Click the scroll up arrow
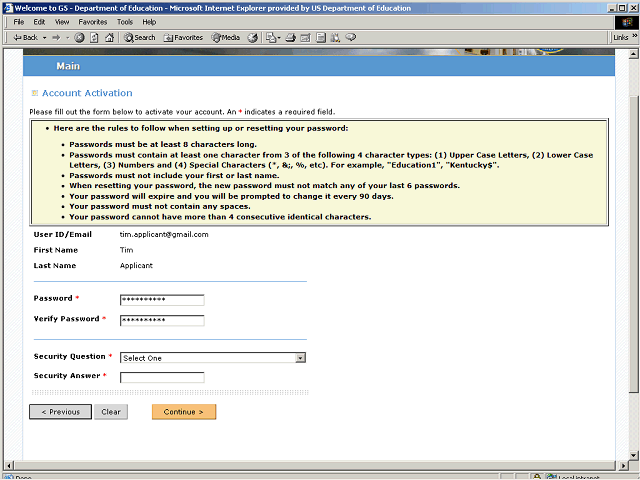Viewport: 640px width, 480px height. pyautogui.click(x=633, y=54)
